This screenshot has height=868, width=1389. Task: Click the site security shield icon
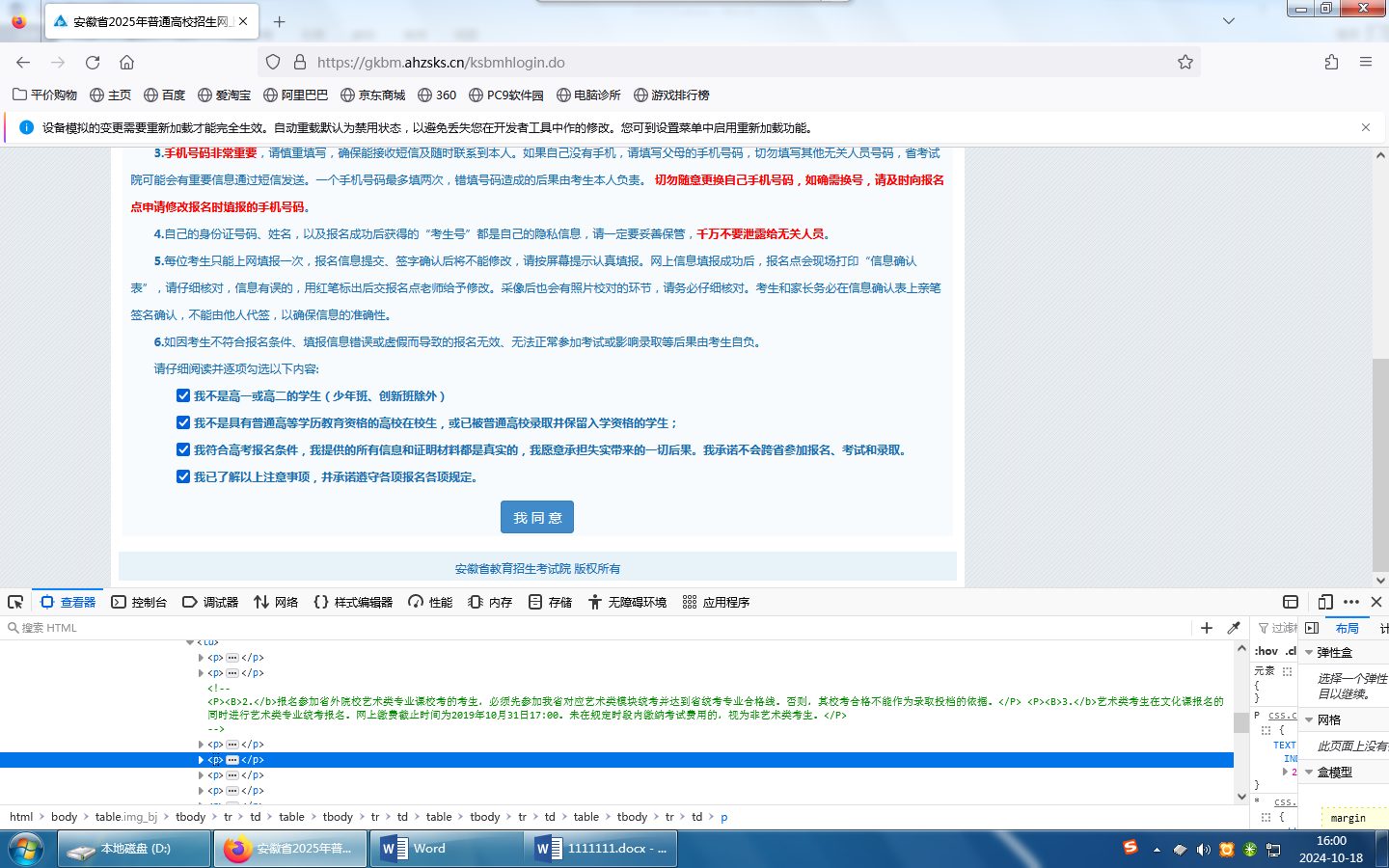[273, 62]
